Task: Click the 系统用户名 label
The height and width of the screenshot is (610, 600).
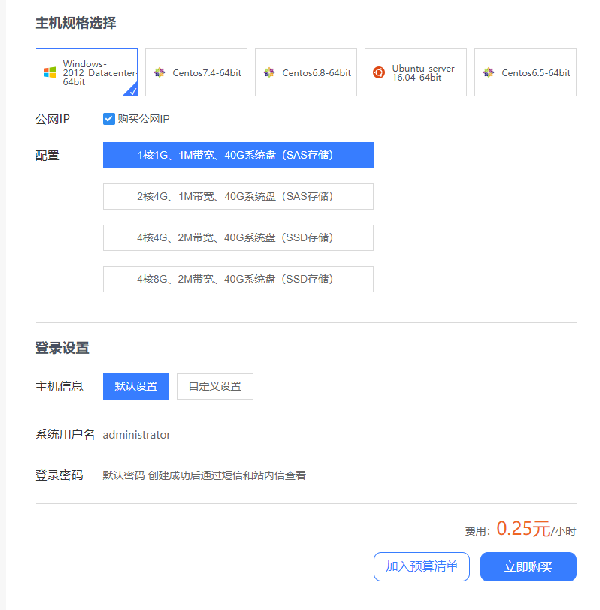Action: tap(65, 435)
